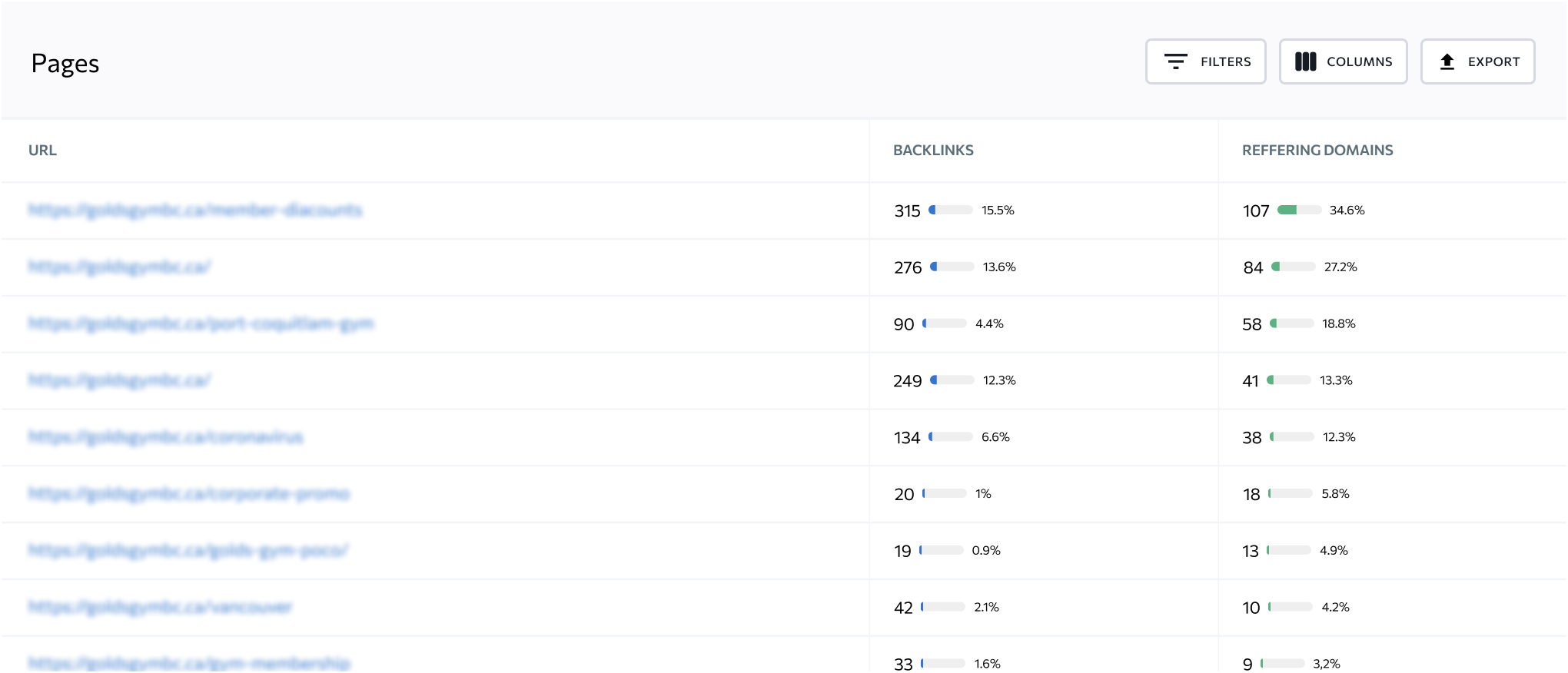Click the 34.6% referring domains bar
The image size is (1568, 673).
1299,210
